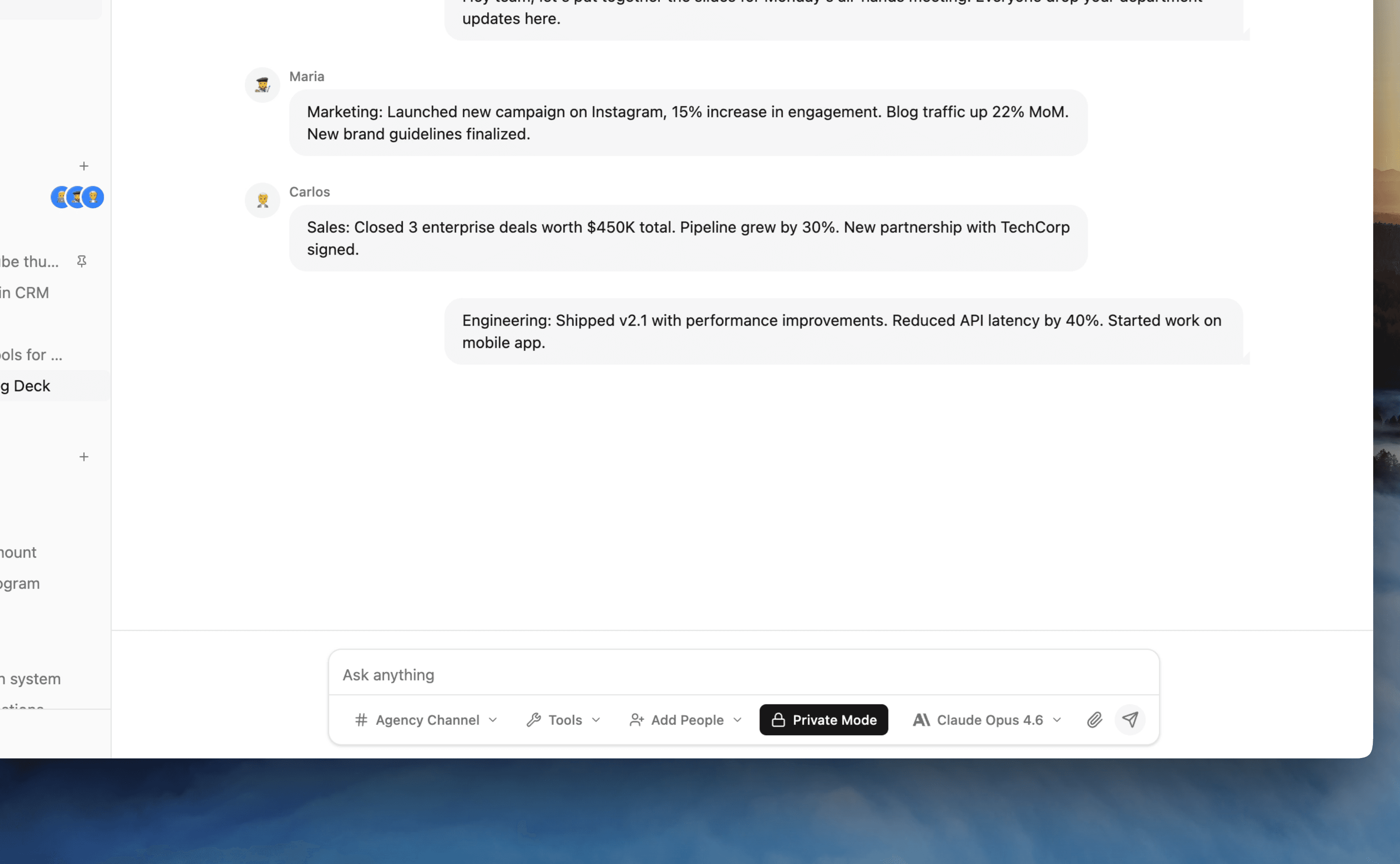The image size is (1400, 864).
Task: Click the send message paper plane icon
Action: pos(1129,720)
